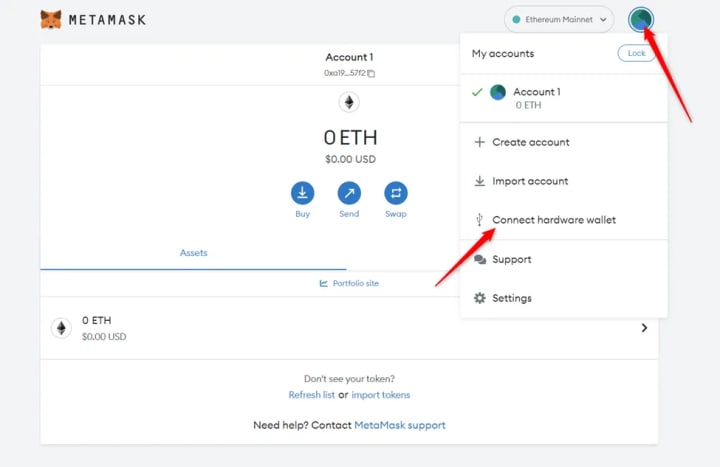The height and width of the screenshot is (467, 720).
Task: Open Settings from the accounts menu
Action: coord(563,298)
